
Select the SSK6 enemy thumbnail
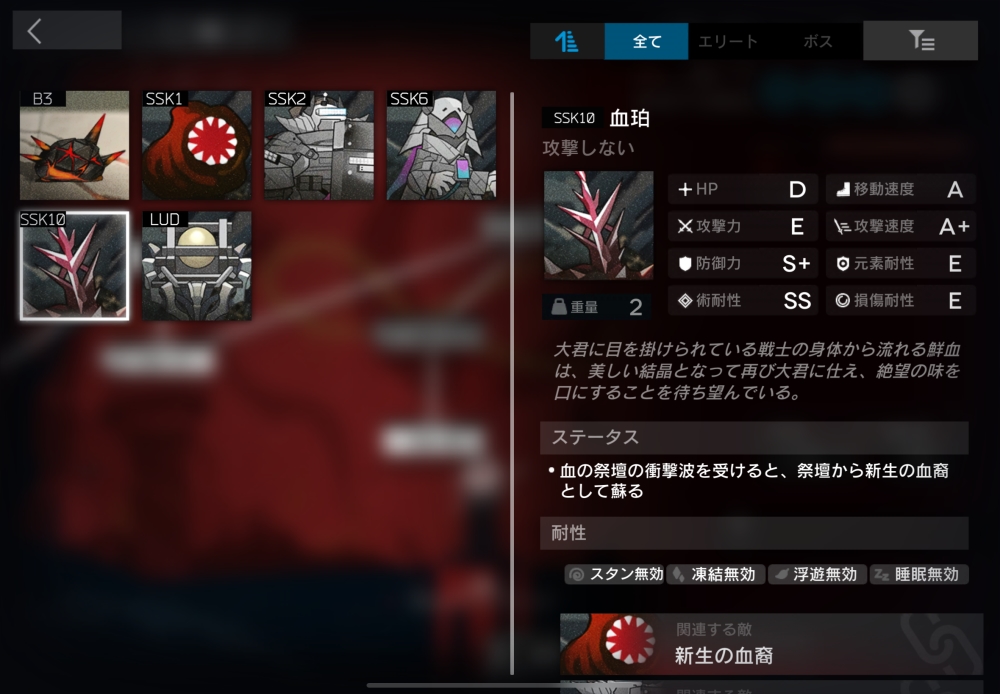pos(441,145)
